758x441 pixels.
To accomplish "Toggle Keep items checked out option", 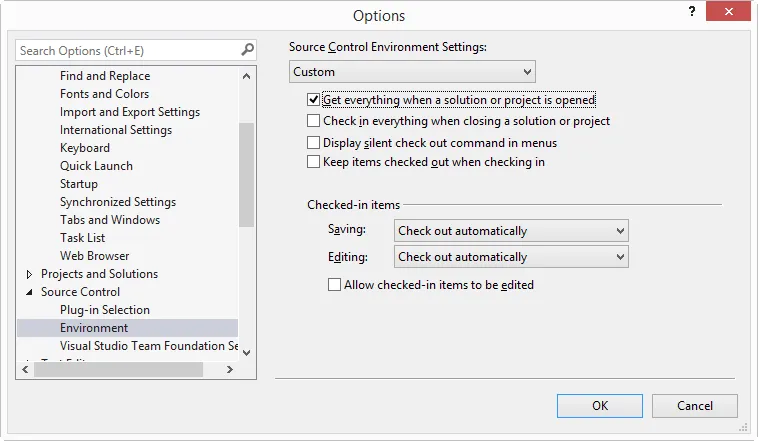I will [314, 162].
